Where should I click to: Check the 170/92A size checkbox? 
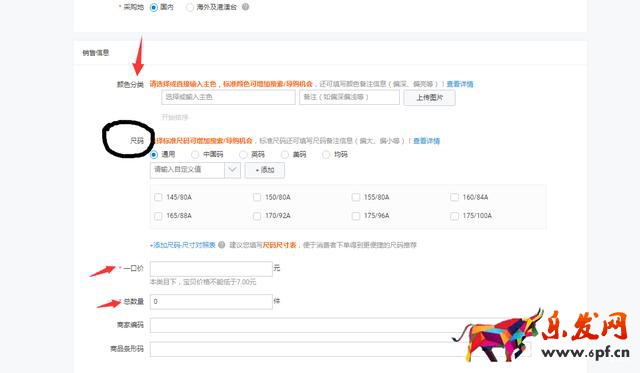coord(257,216)
